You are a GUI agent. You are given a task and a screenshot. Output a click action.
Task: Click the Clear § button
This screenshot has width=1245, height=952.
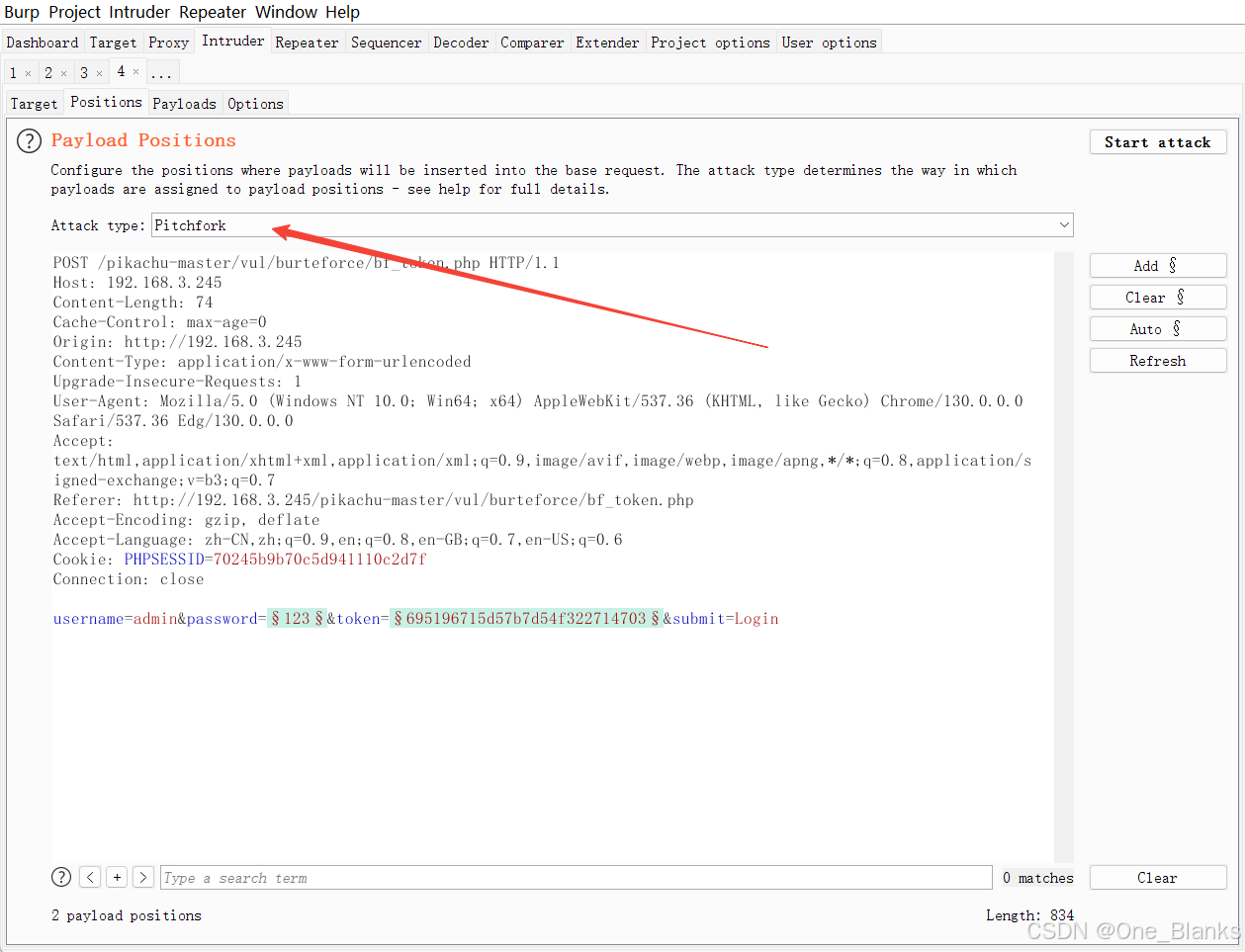(x=1158, y=297)
